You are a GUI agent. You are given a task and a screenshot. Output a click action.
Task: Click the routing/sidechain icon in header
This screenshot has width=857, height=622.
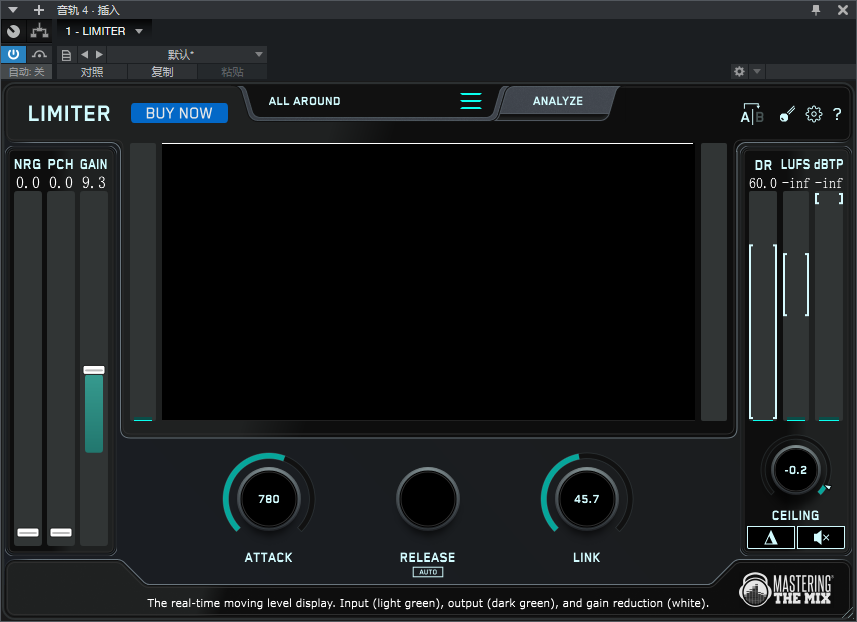(39, 31)
